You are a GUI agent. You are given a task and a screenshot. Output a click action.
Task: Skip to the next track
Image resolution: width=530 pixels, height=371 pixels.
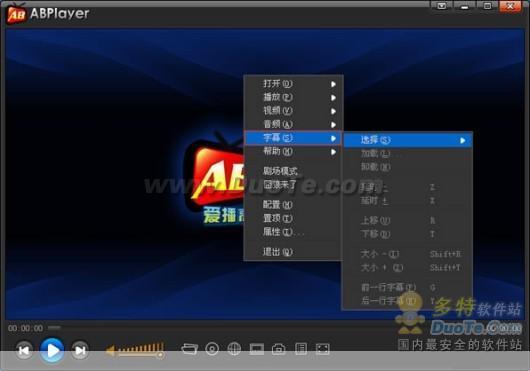[80, 350]
